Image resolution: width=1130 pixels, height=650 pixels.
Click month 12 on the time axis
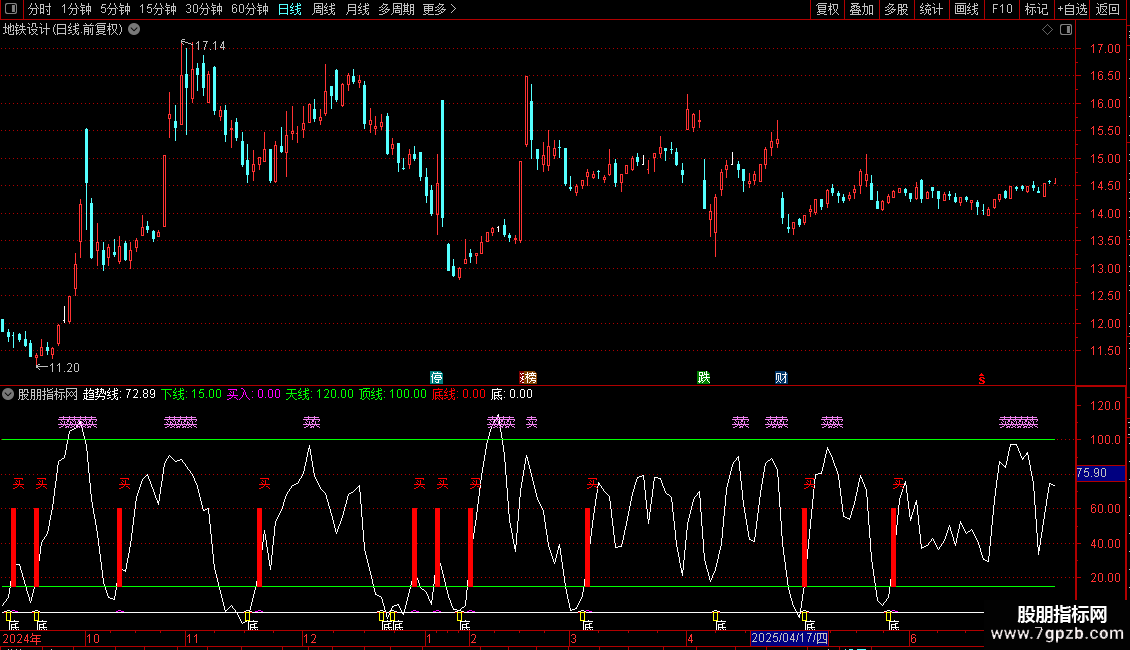coord(310,638)
